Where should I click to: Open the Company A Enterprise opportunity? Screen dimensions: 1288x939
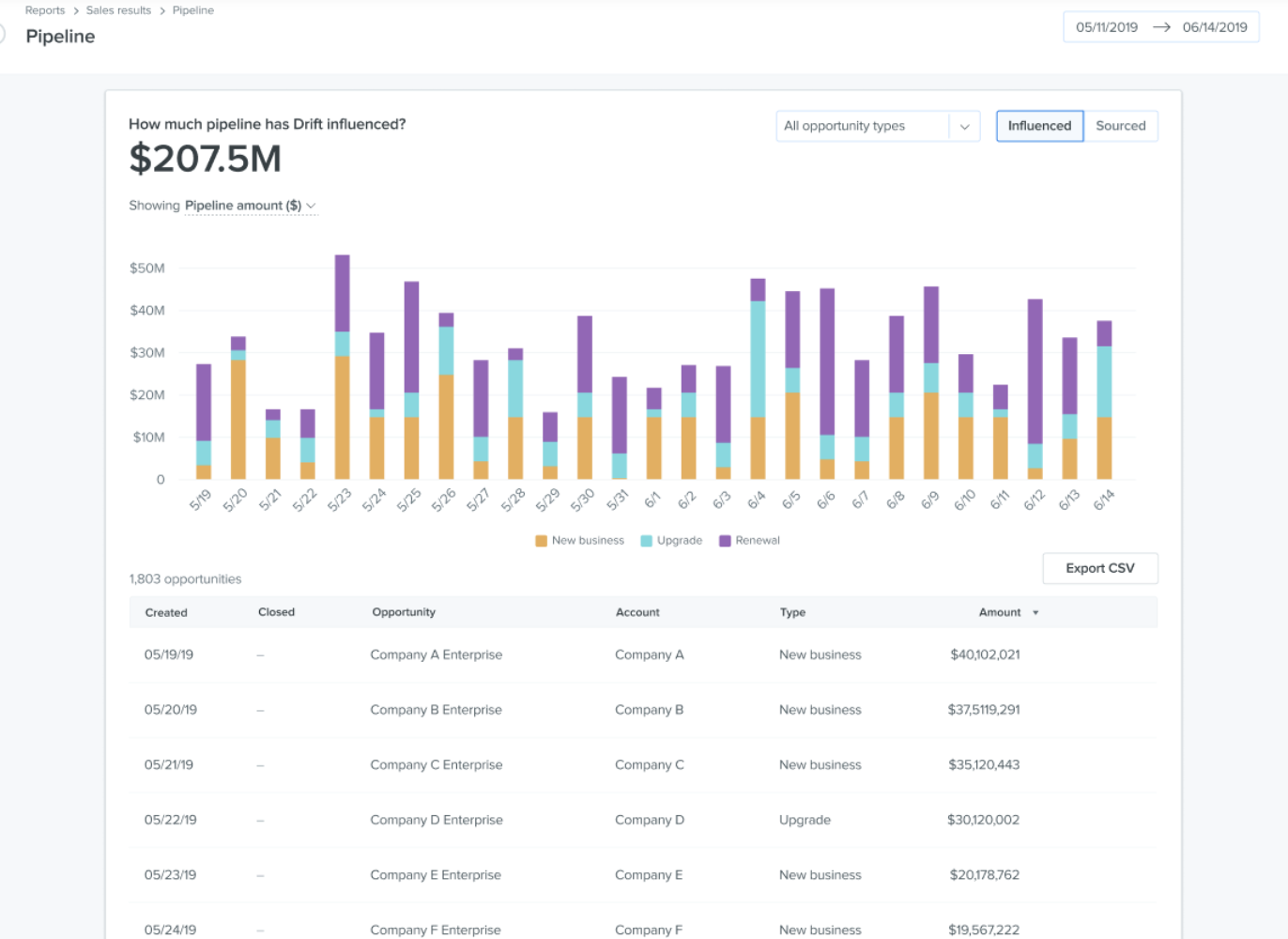(x=437, y=654)
